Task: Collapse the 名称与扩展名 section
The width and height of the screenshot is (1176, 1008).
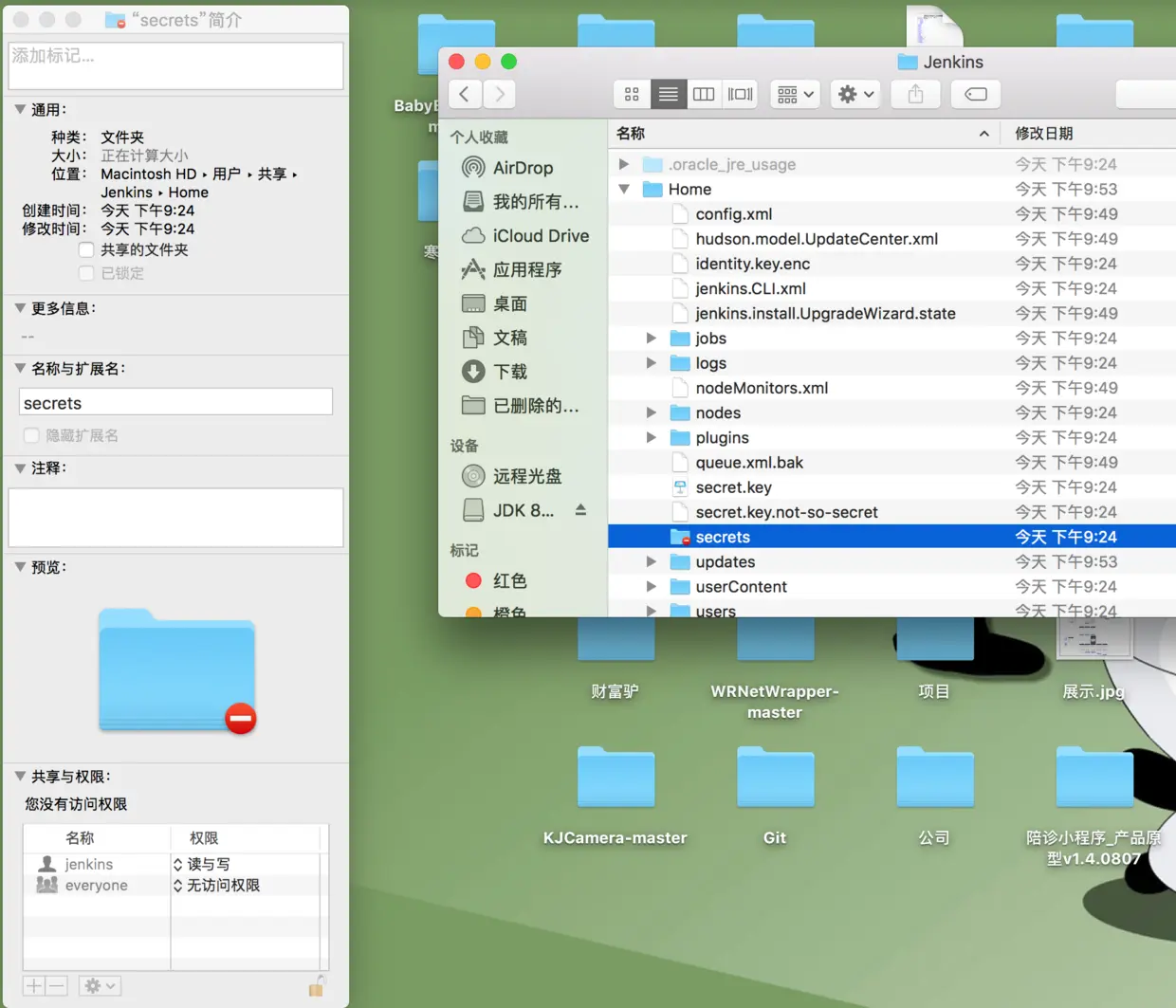Action: click(20, 369)
